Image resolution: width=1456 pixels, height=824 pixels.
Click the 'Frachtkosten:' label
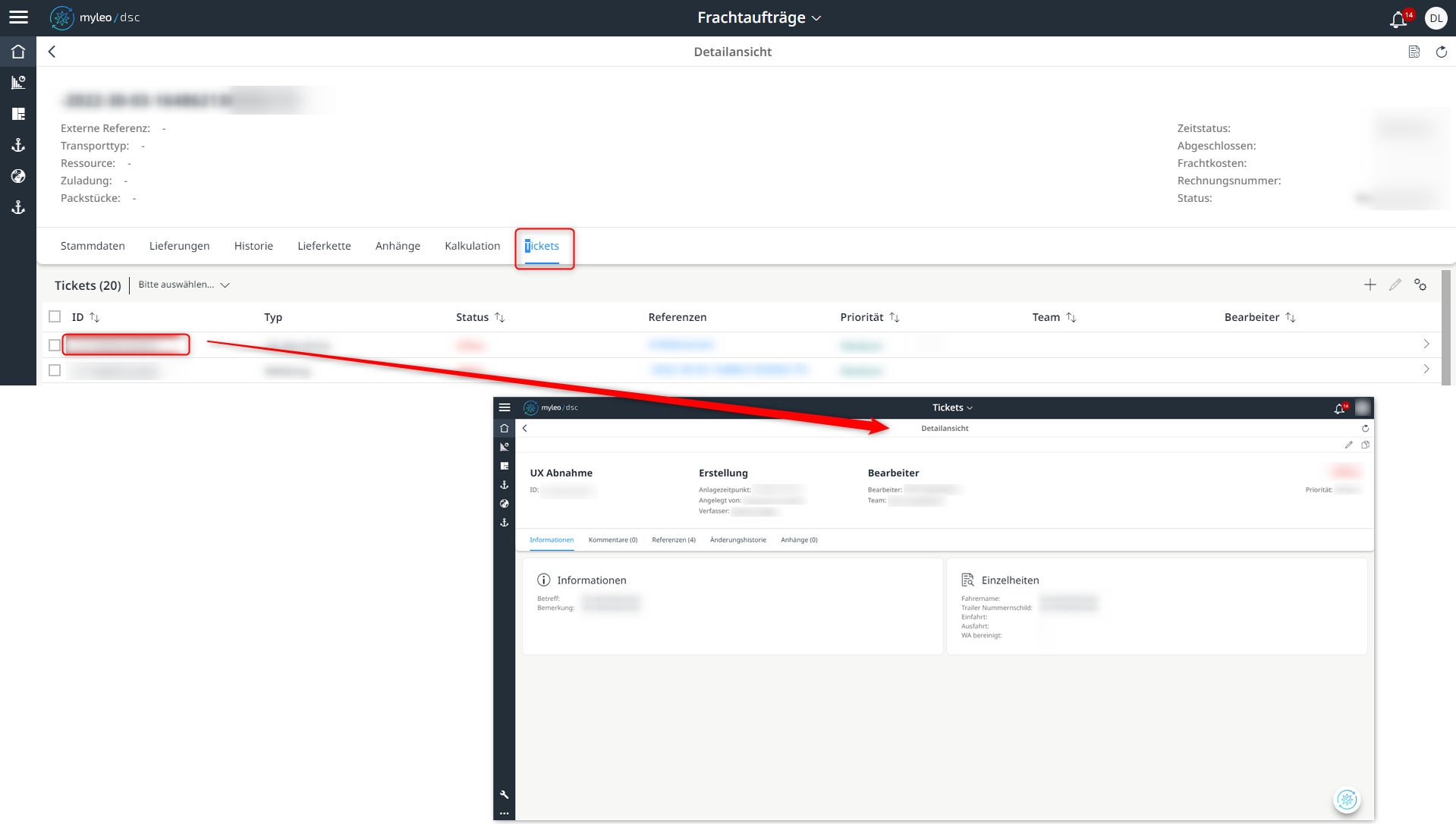pos(1212,163)
